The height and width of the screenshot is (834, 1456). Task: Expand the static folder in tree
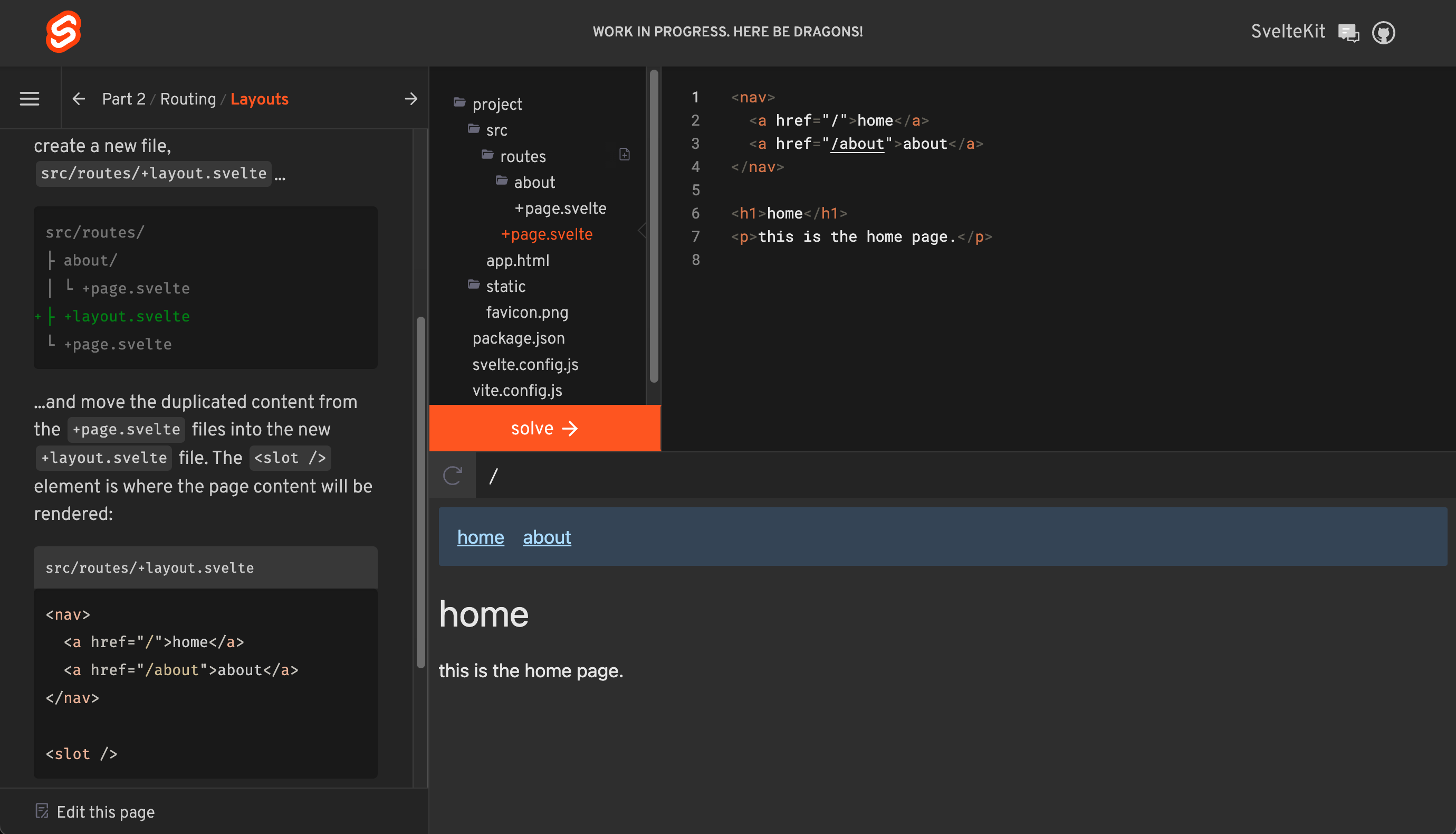coord(505,287)
